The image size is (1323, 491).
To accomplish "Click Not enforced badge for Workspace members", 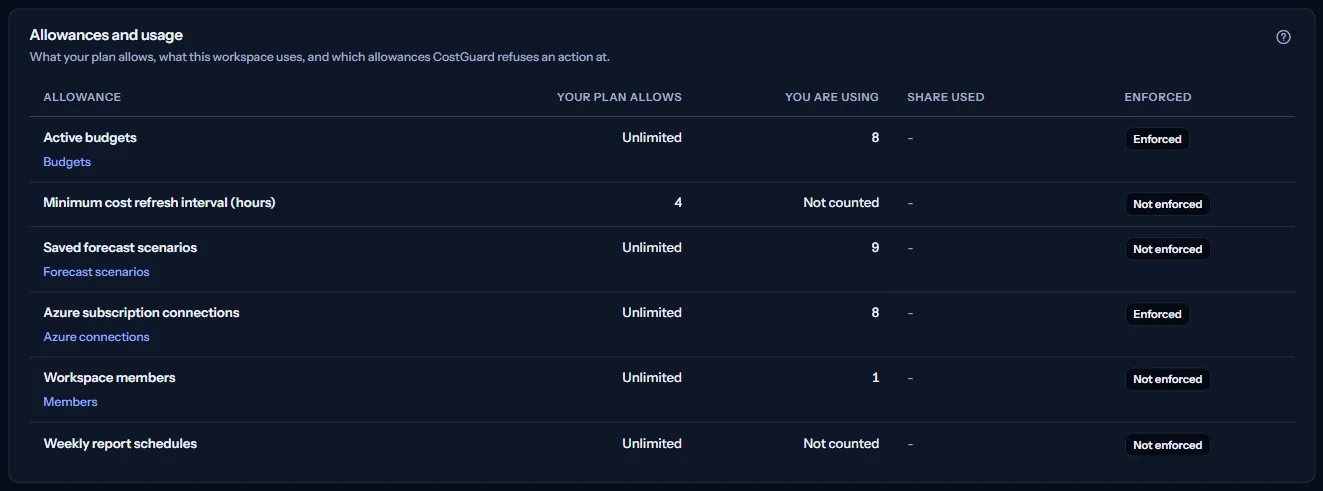I will click(1167, 379).
